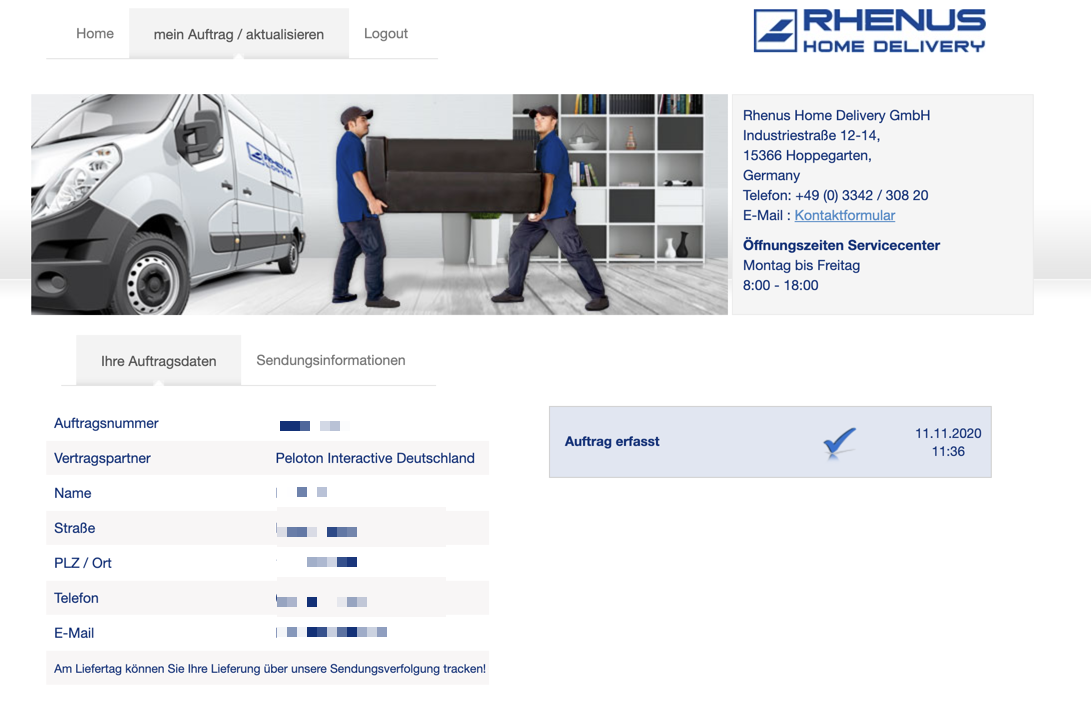This screenshot has width=1091, height=711.
Task: Click the Rhenus Home Delivery logo
Action: [868, 31]
